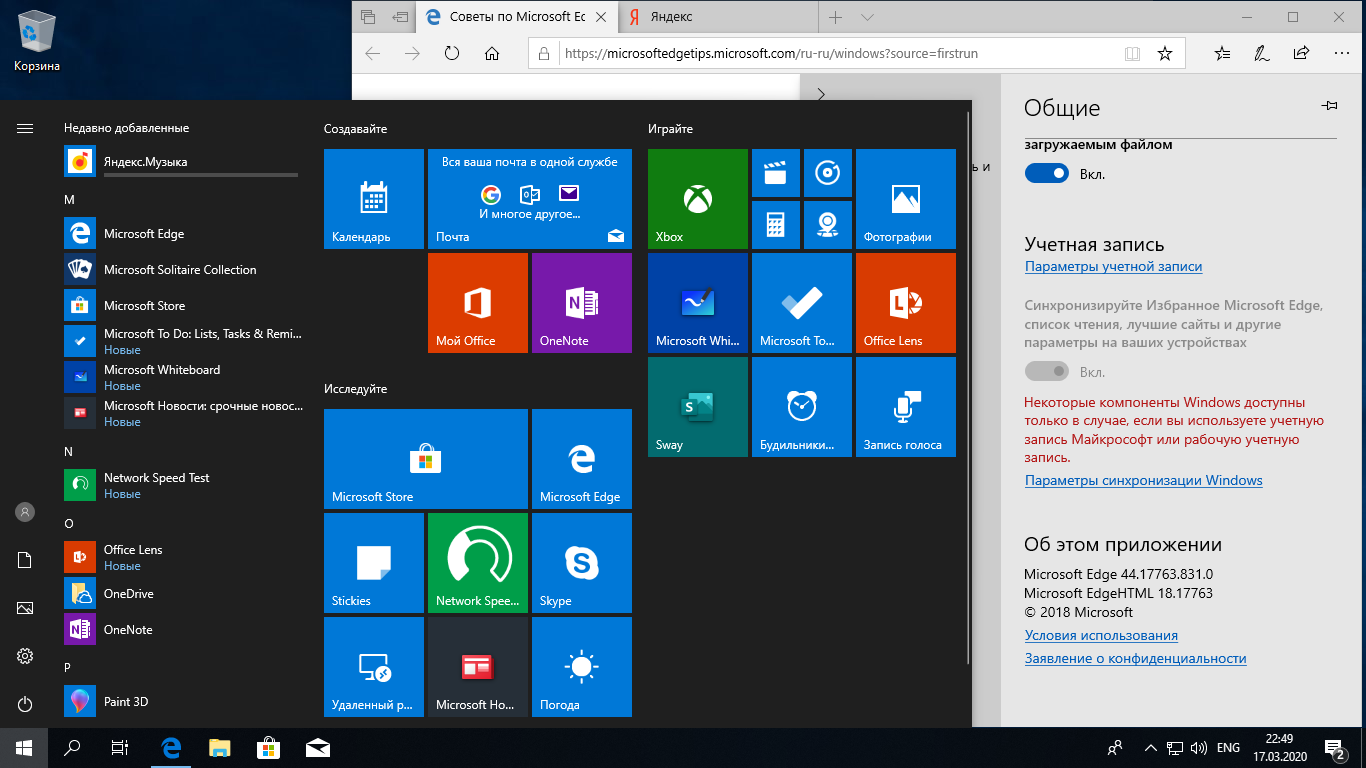Viewport: 1366px width, 768px height.
Task: Open Условия использования link
Action: point(1101,636)
